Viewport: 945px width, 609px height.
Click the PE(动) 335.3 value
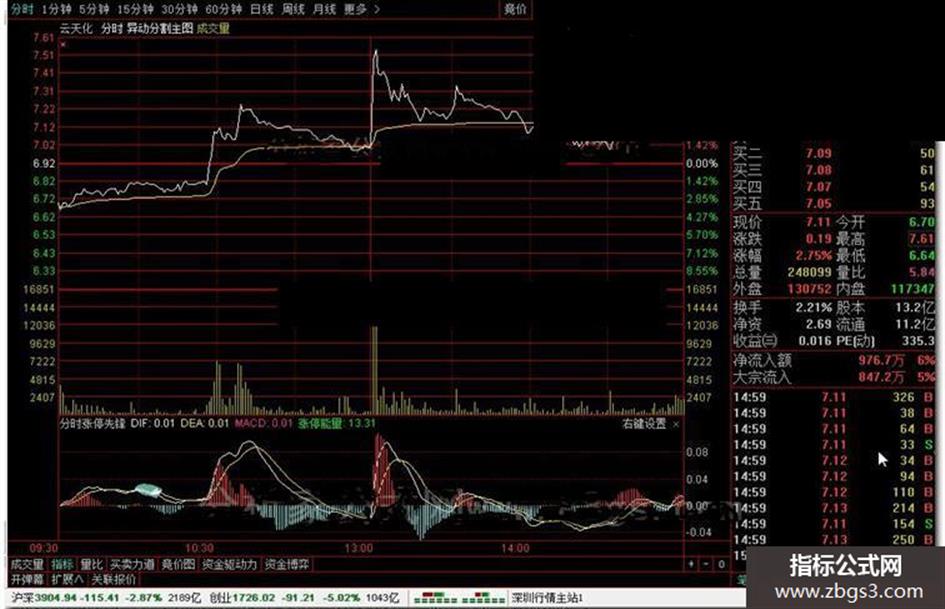(918, 341)
